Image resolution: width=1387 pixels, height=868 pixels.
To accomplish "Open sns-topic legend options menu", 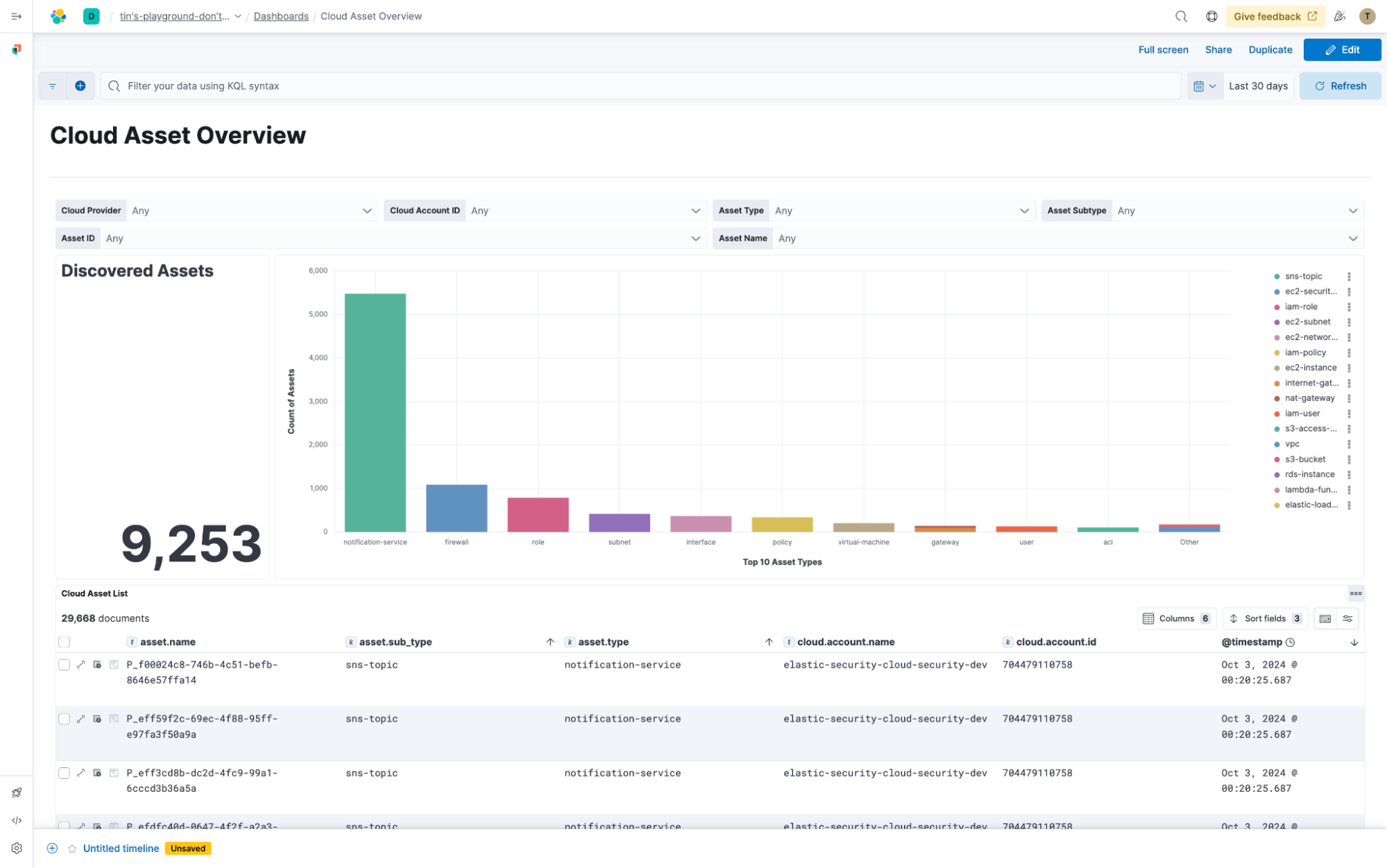I will tap(1349, 276).
